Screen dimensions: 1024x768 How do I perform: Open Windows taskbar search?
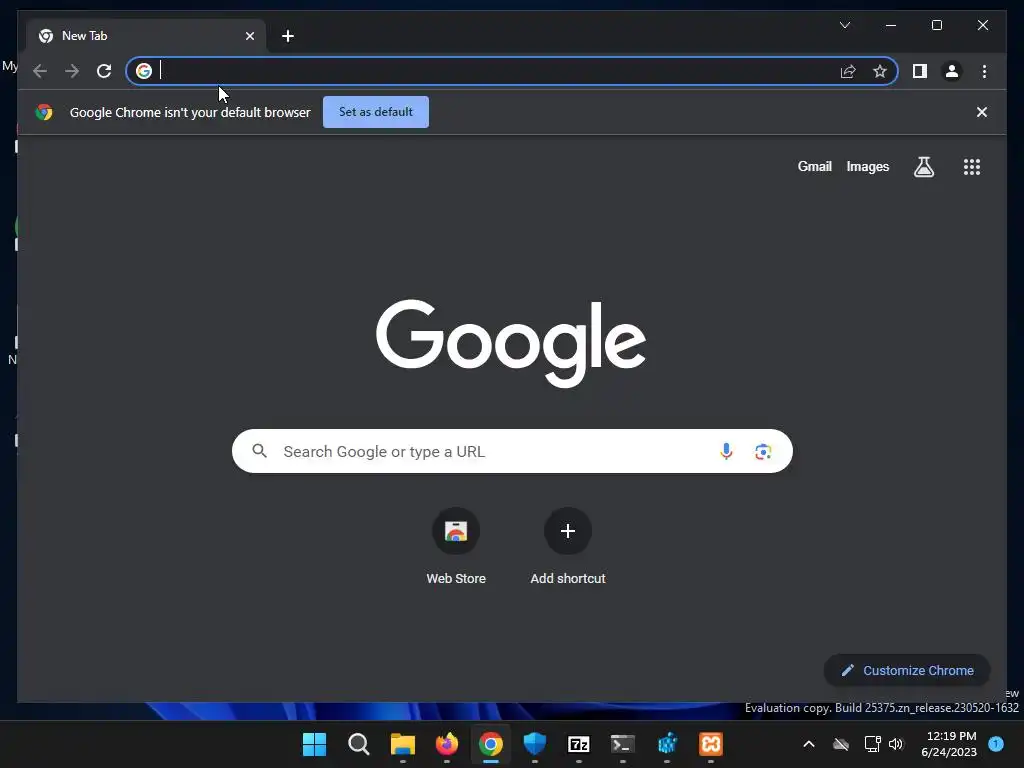tap(359, 744)
